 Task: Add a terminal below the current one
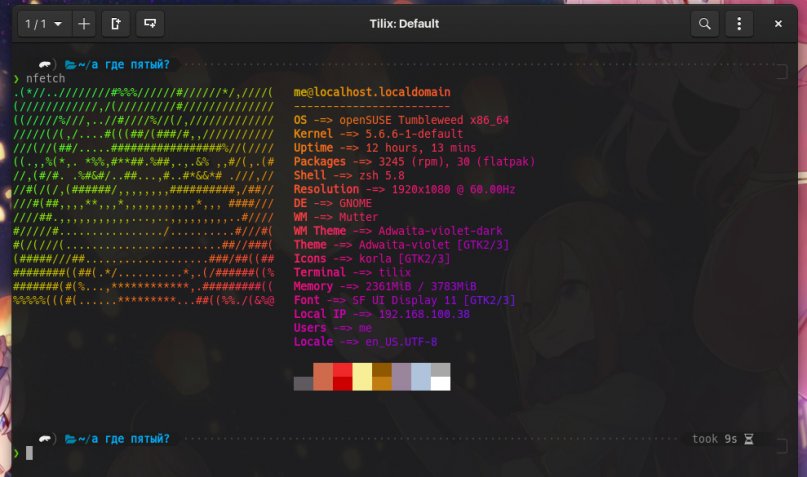150,23
